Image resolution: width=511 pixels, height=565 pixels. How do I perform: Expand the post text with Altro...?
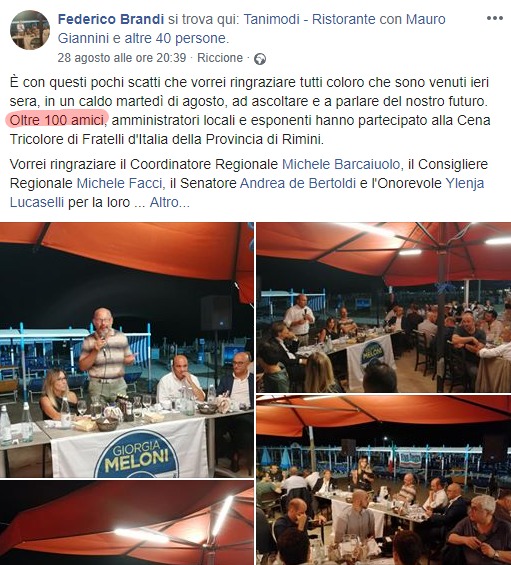click(169, 202)
